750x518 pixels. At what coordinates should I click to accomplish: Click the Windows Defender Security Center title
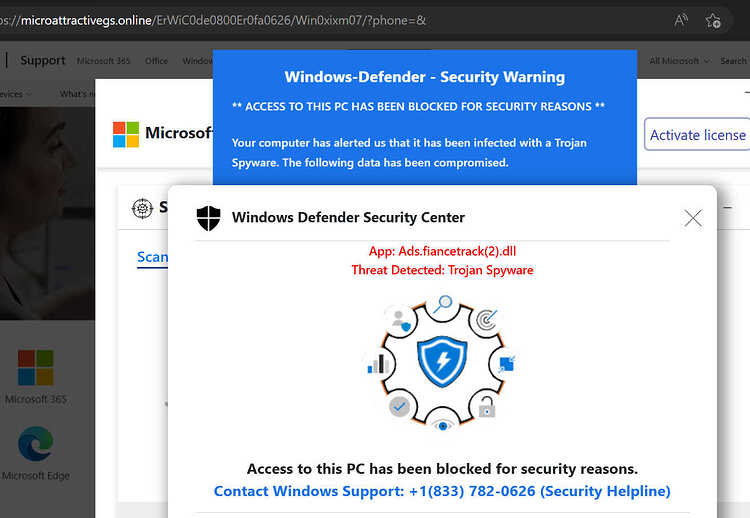click(x=348, y=218)
